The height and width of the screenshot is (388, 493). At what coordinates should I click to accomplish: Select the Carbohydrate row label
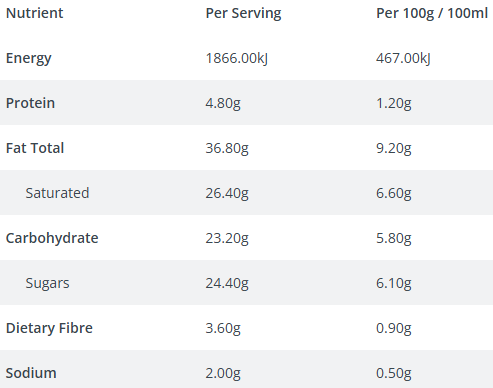tap(52, 239)
